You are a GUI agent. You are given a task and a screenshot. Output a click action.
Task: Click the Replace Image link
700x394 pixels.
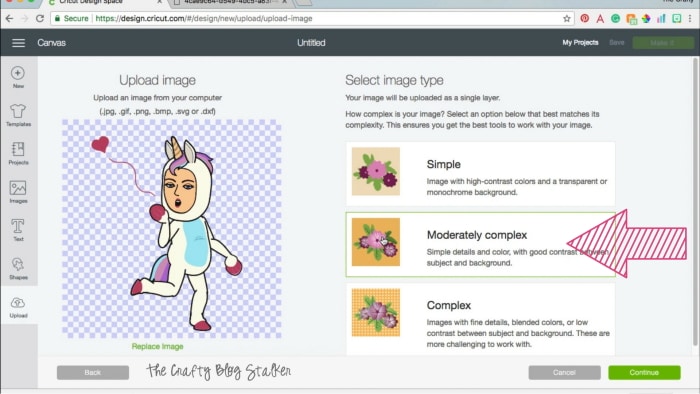click(158, 346)
